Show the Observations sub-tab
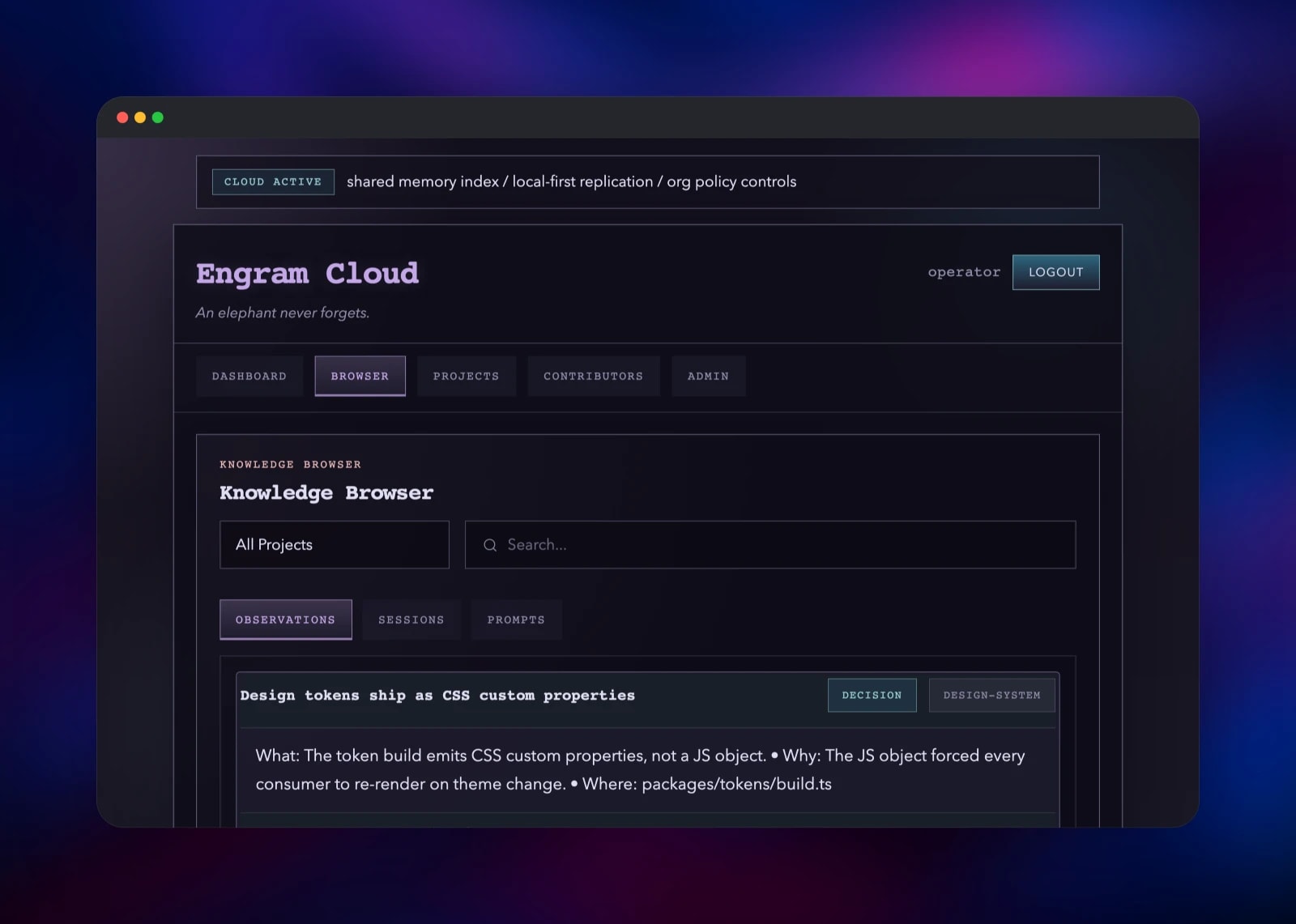1296x924 pixels. (x=286, y=620)
